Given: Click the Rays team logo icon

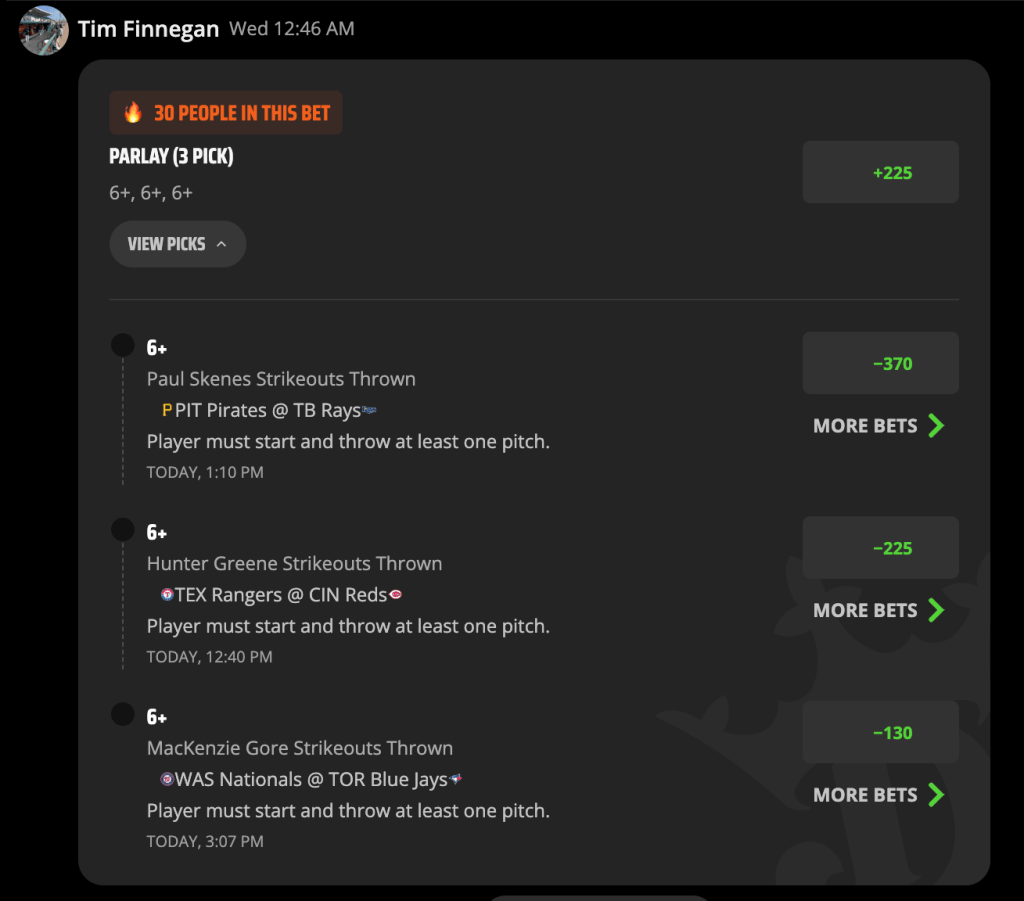Looking at the screenshot, I should click(370, 409).
